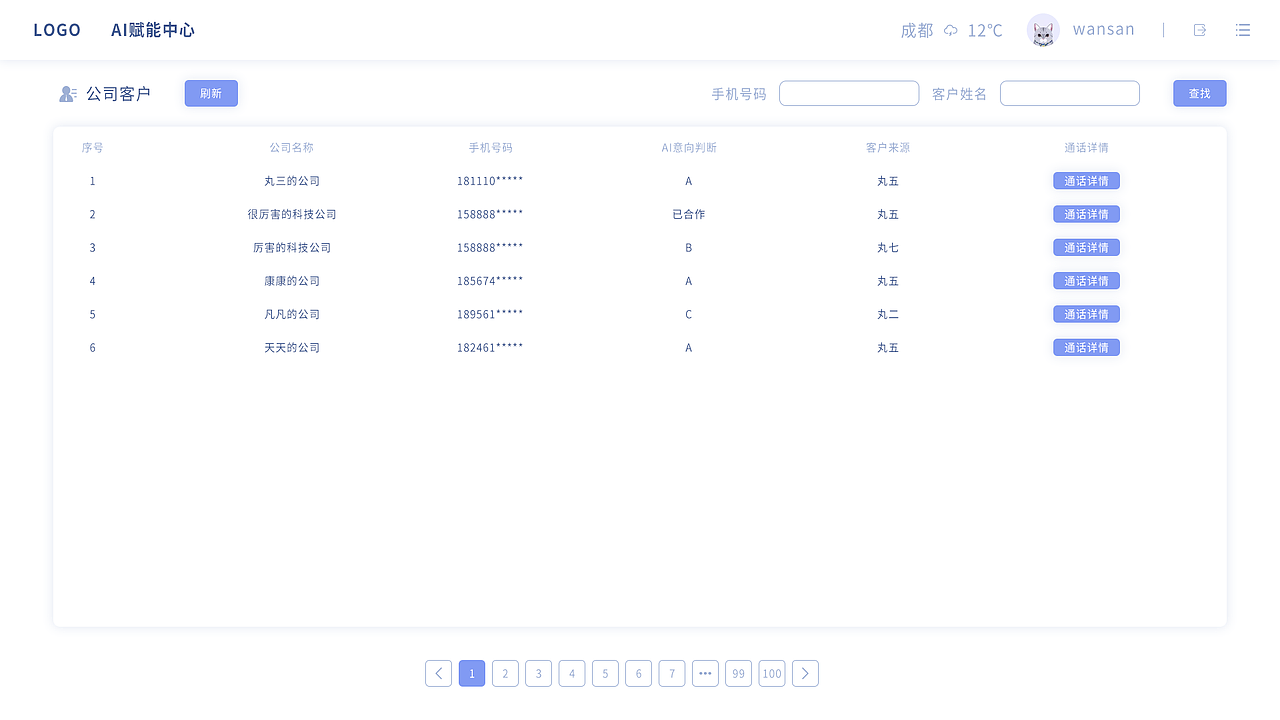Open 通话详情 for 丸三的公司
This screenshot has width=1280, height=720.
coord(1086,181)
